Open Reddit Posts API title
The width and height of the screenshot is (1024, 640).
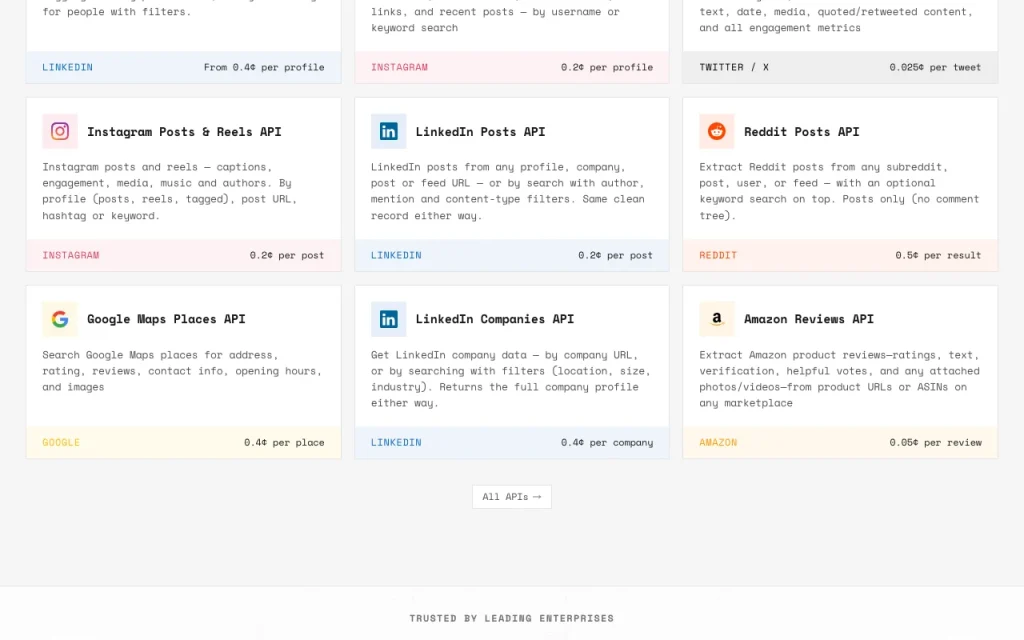point(801,132)
